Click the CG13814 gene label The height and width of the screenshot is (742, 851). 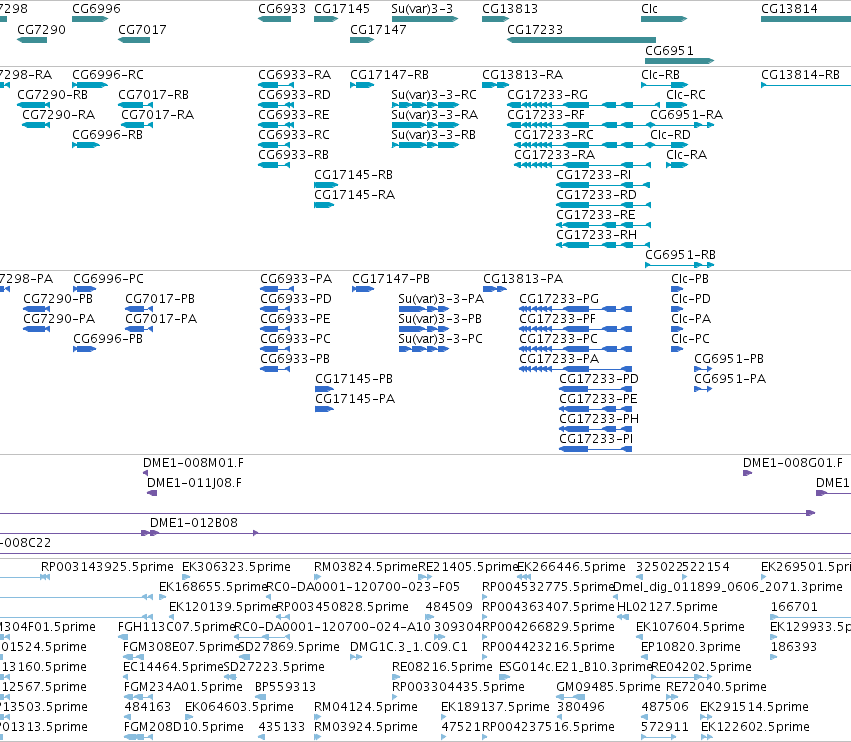789,9
